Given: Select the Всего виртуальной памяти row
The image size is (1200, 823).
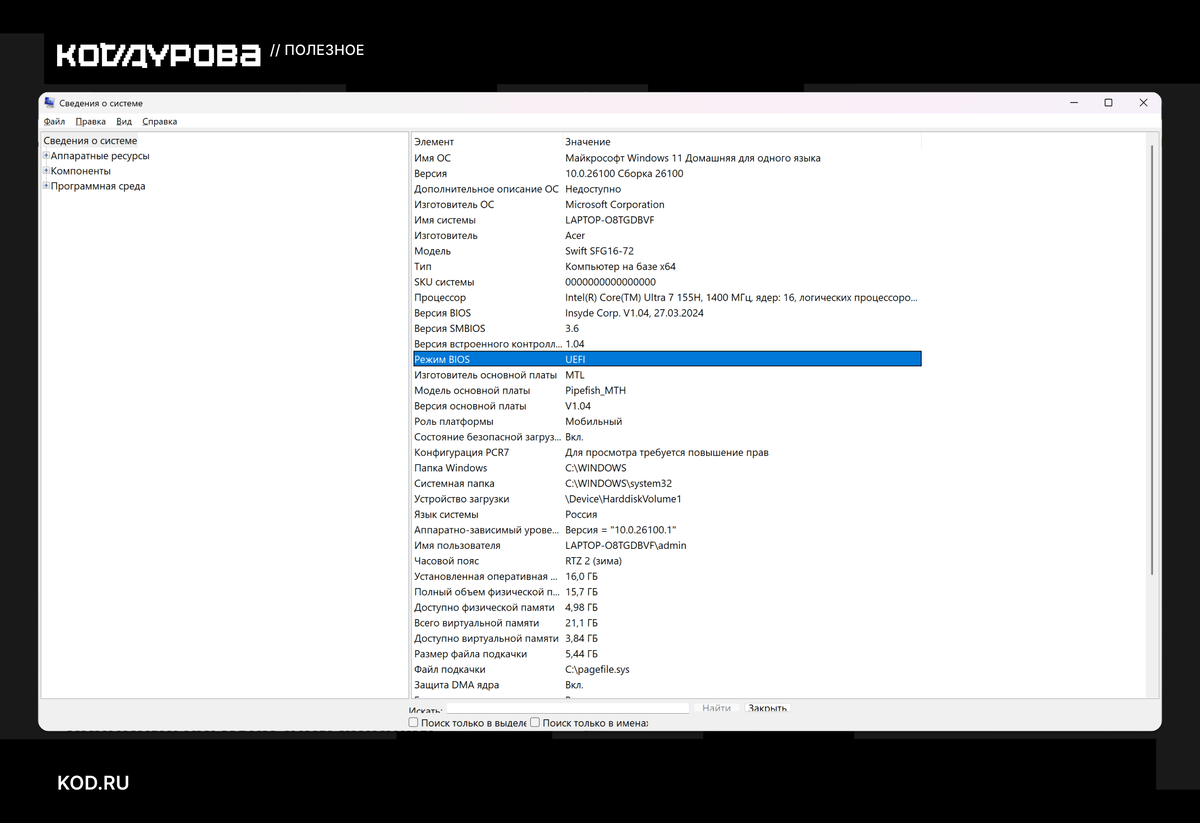Looking at the screenshot, I should coord(667,623).
